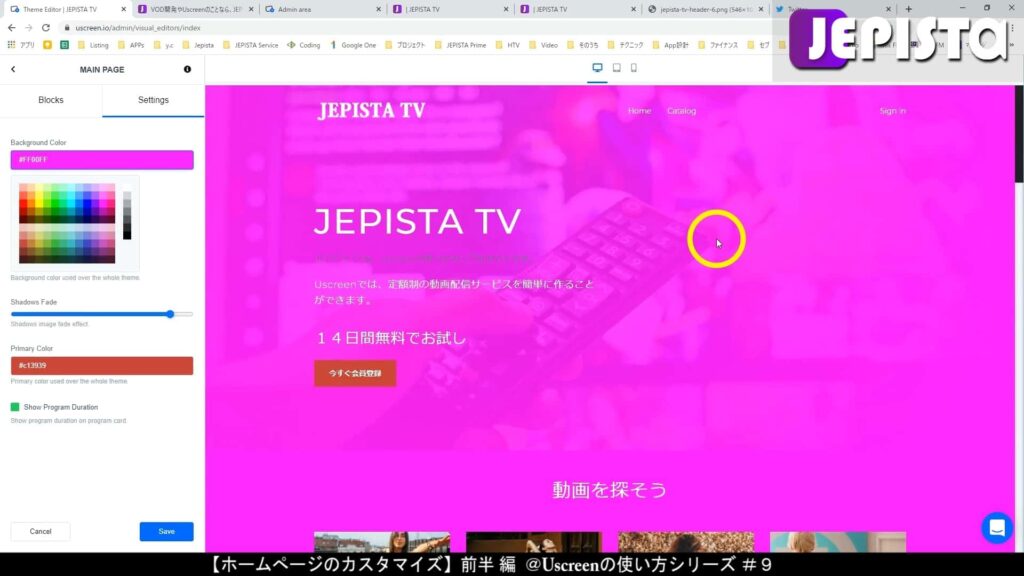Open the Video bookmark folder

[543, 45]
